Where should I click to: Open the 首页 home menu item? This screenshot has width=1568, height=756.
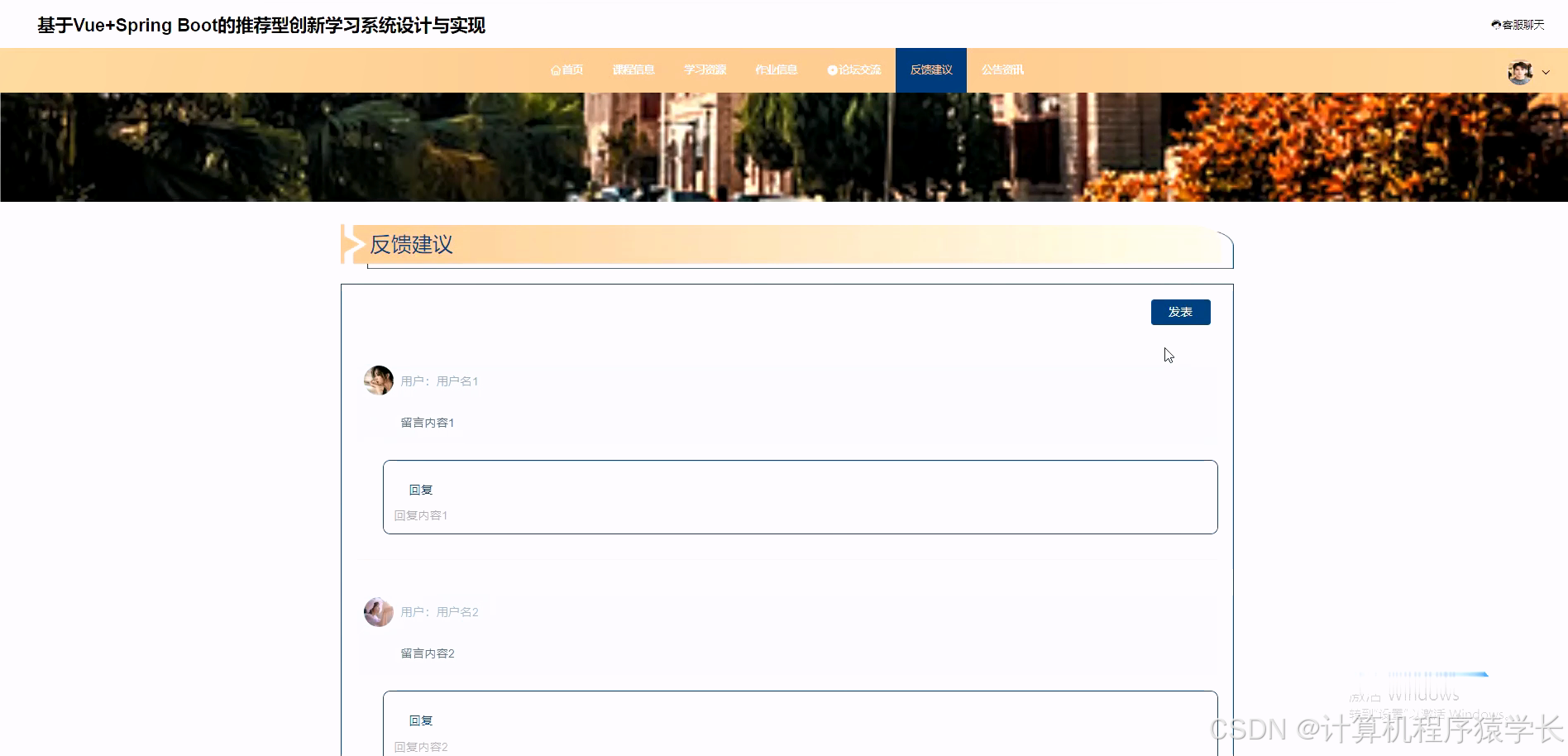[x=566, y=70]
